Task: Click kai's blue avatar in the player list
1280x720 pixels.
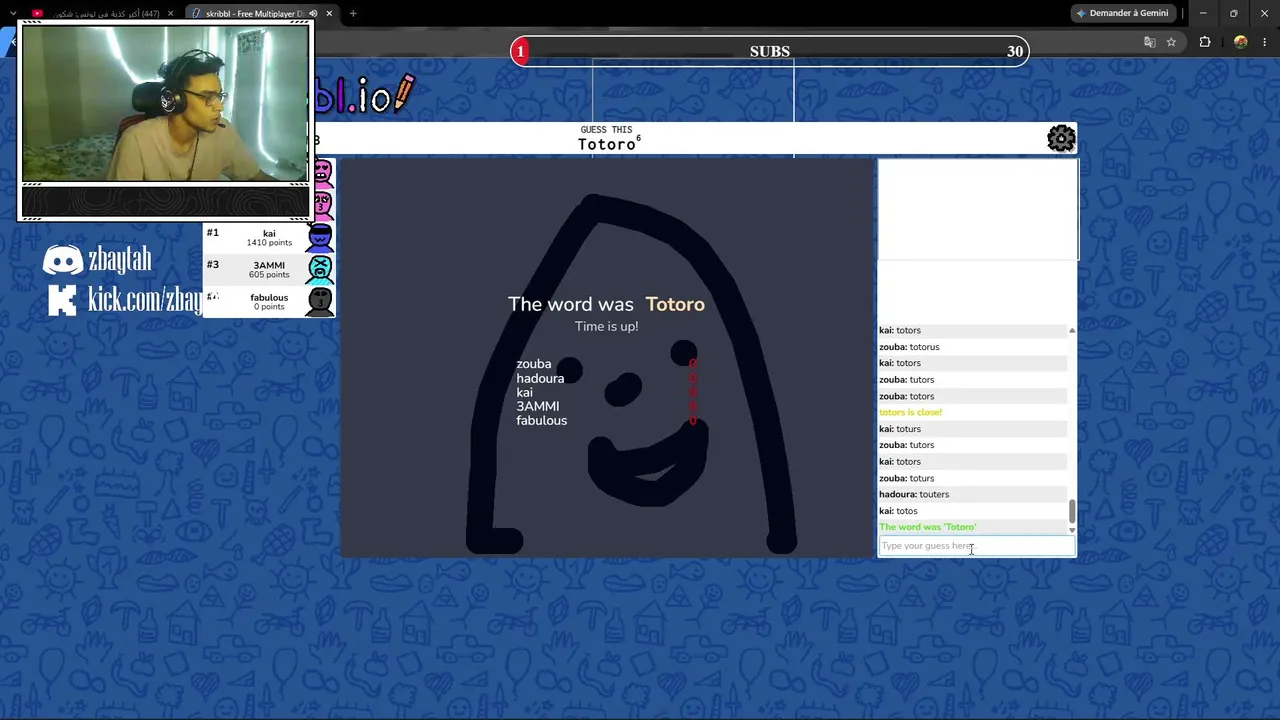Action: [x=320, y=237]
